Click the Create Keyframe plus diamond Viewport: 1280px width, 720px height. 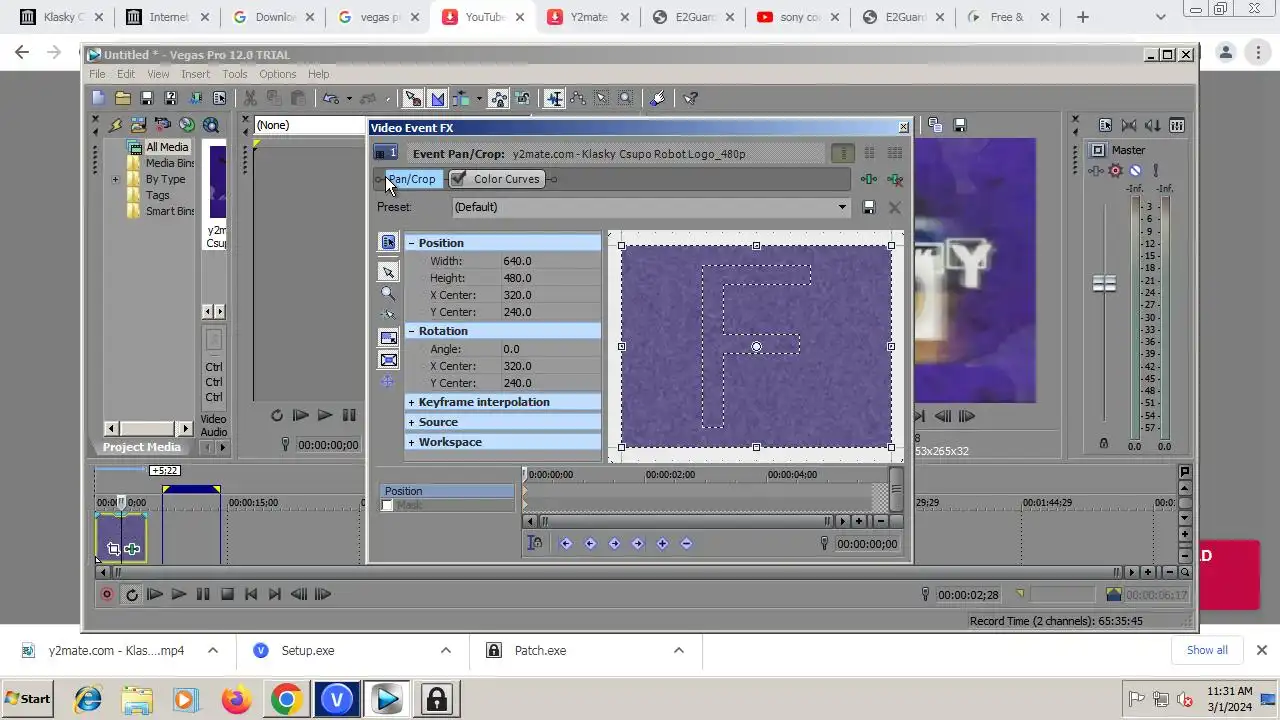click(662, 543)
